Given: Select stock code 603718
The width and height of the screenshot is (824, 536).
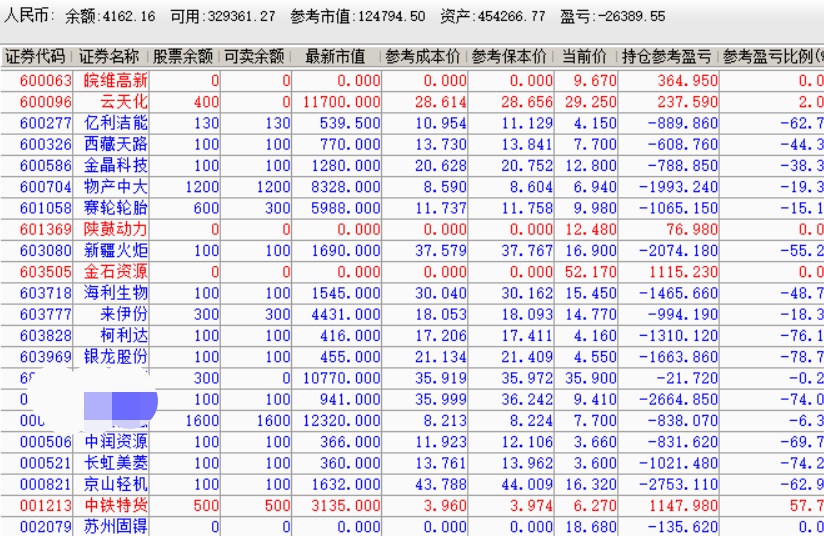Looking at the screenshot, I should (x=46, y=293).
